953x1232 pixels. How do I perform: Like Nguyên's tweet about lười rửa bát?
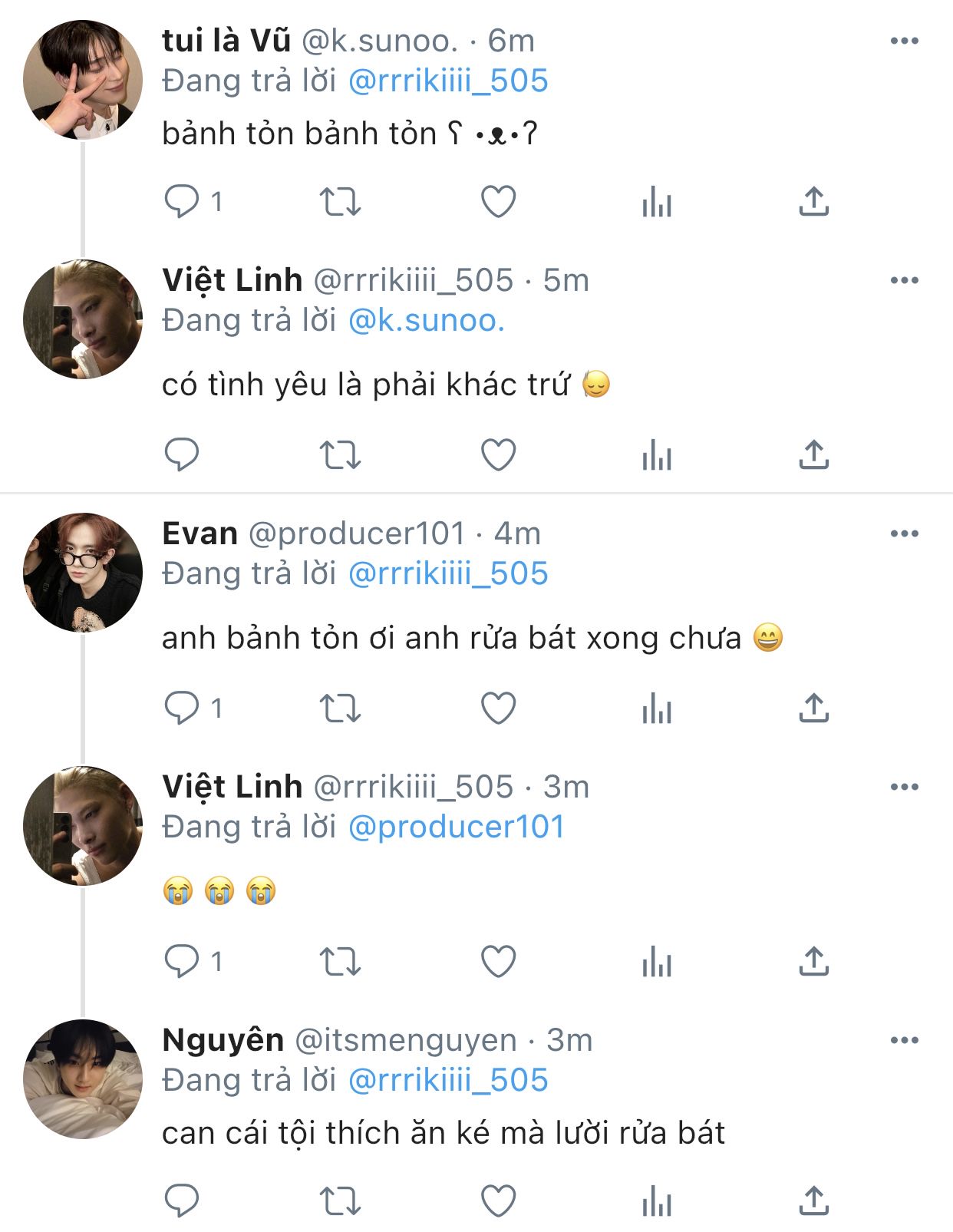click(x=498, y=1201)
